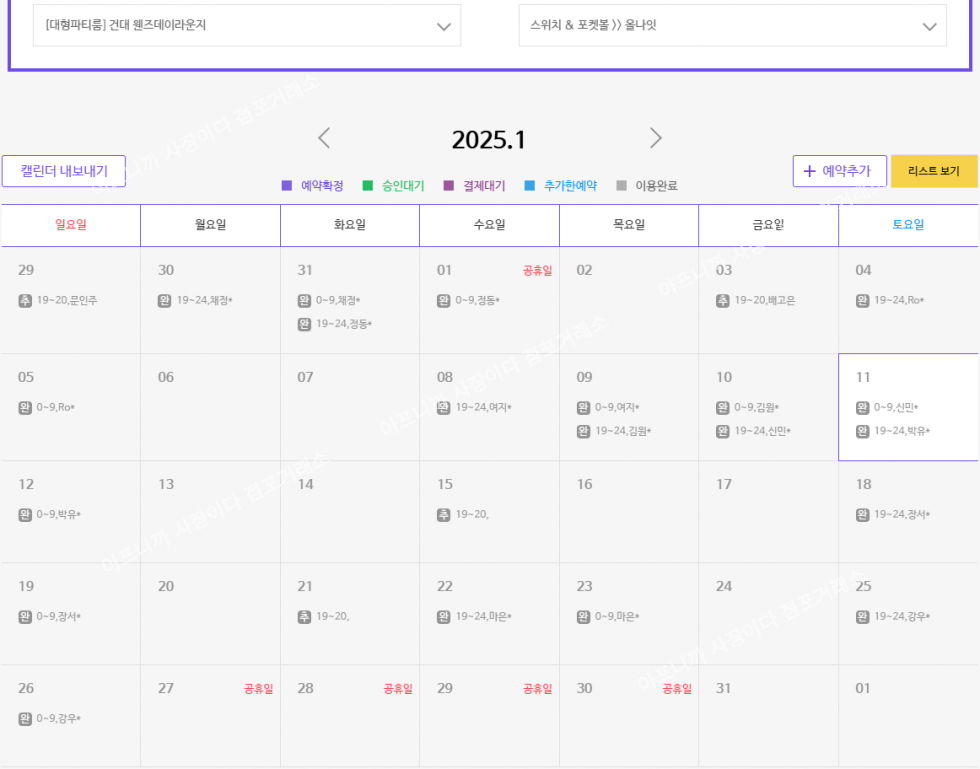Go to next month arrow
The width and height of the screenshot is (980, 769).
point(655,139)
